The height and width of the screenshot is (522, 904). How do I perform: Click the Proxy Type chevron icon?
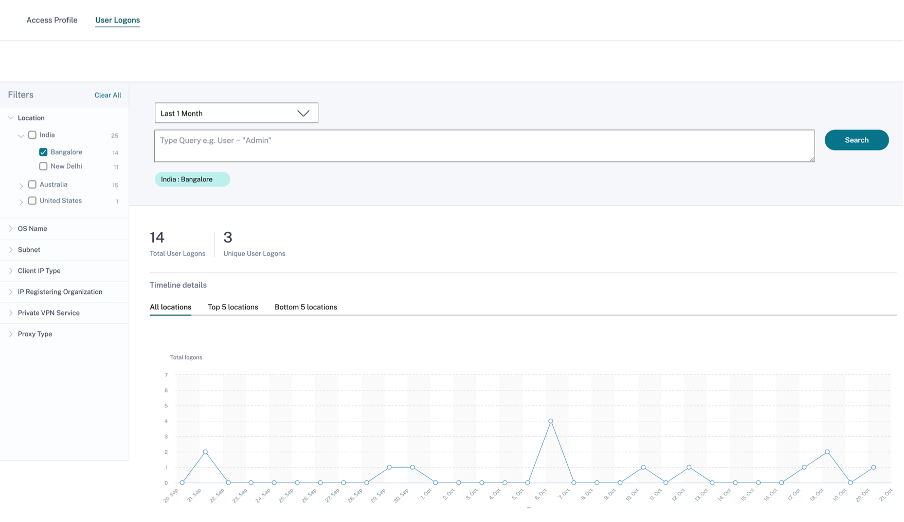coord(11,334)
